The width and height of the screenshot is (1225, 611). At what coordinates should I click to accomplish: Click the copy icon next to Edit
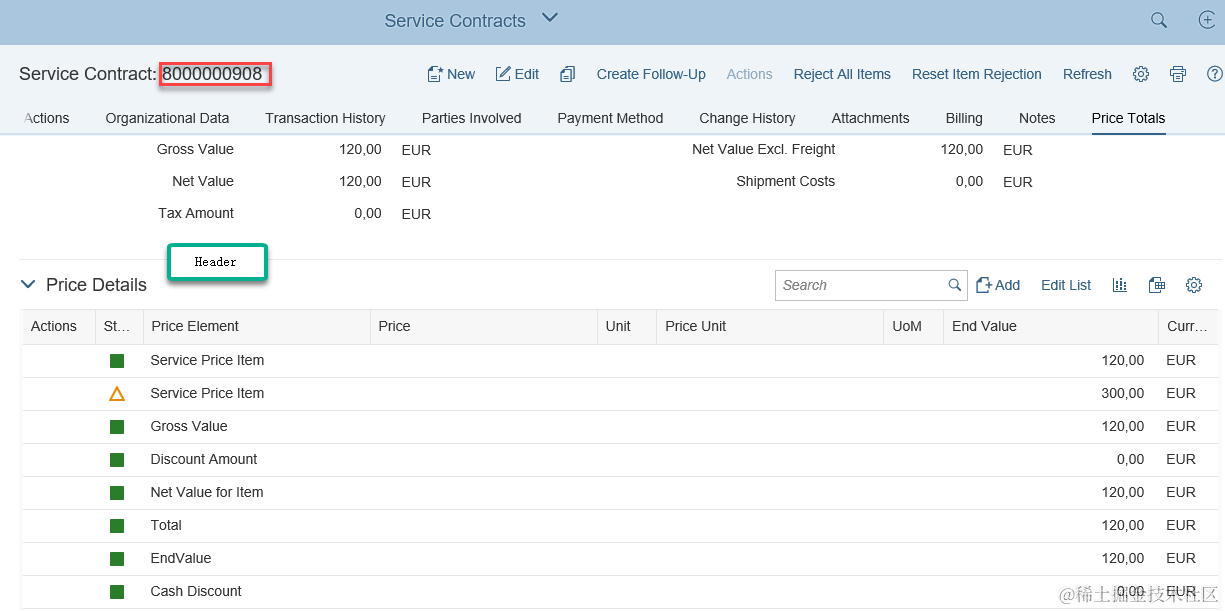[568, 74]
